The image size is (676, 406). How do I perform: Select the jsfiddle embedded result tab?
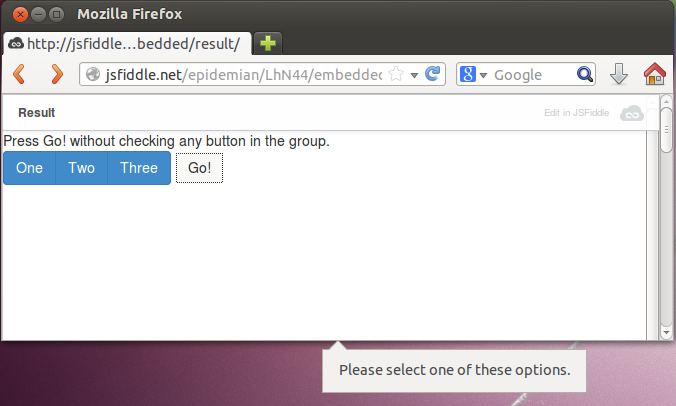pyautogui.click(x=127, y=44)
